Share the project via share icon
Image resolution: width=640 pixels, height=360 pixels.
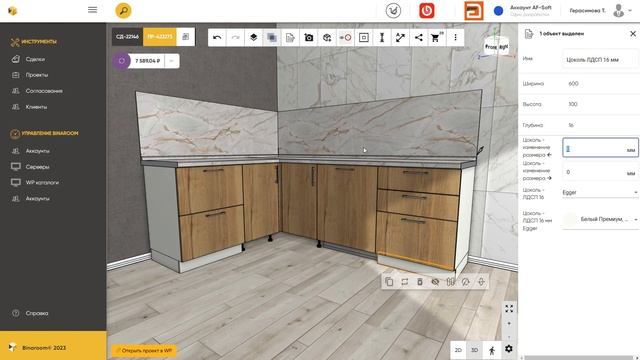tap(419, 38)
